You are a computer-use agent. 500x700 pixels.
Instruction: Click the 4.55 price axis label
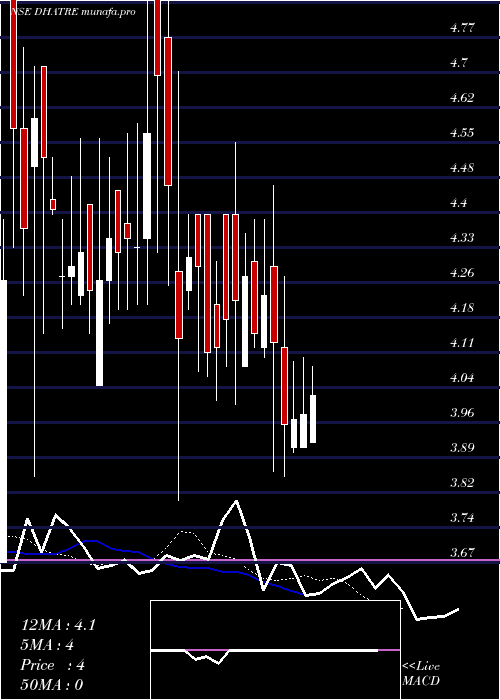point(462,133)
